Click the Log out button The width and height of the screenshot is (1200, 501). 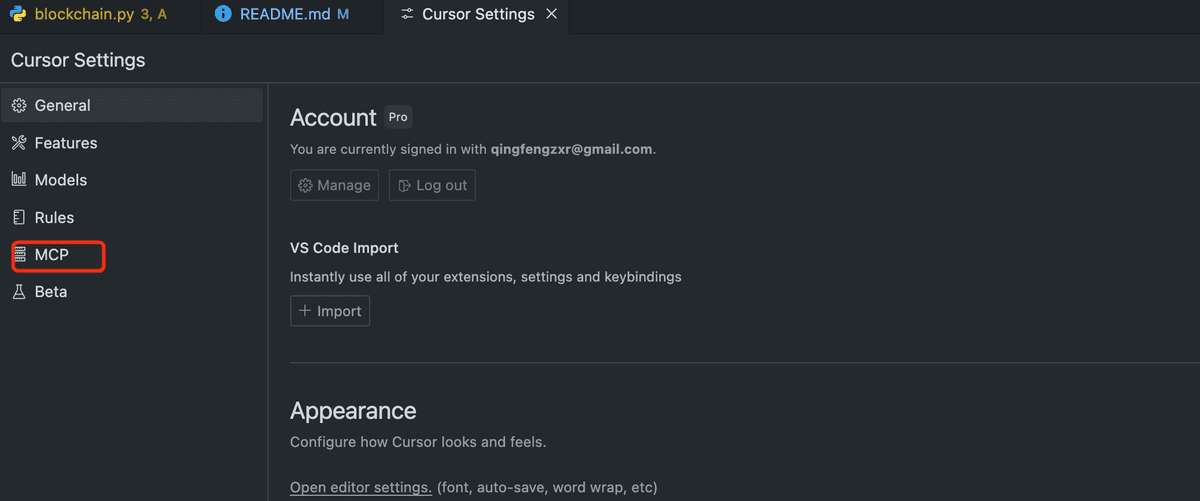(432, 185)
